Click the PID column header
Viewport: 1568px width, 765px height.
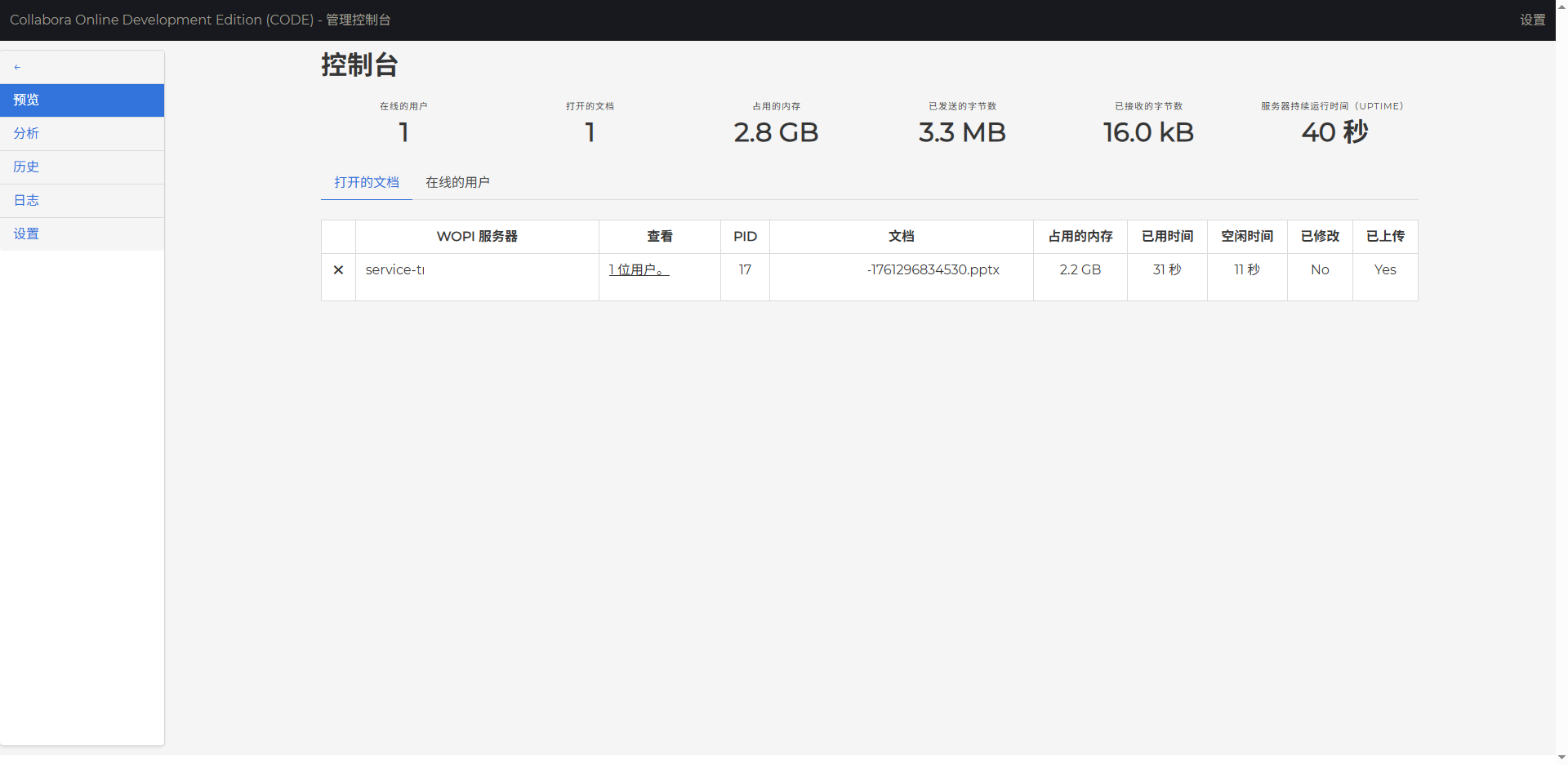point(745,237)
